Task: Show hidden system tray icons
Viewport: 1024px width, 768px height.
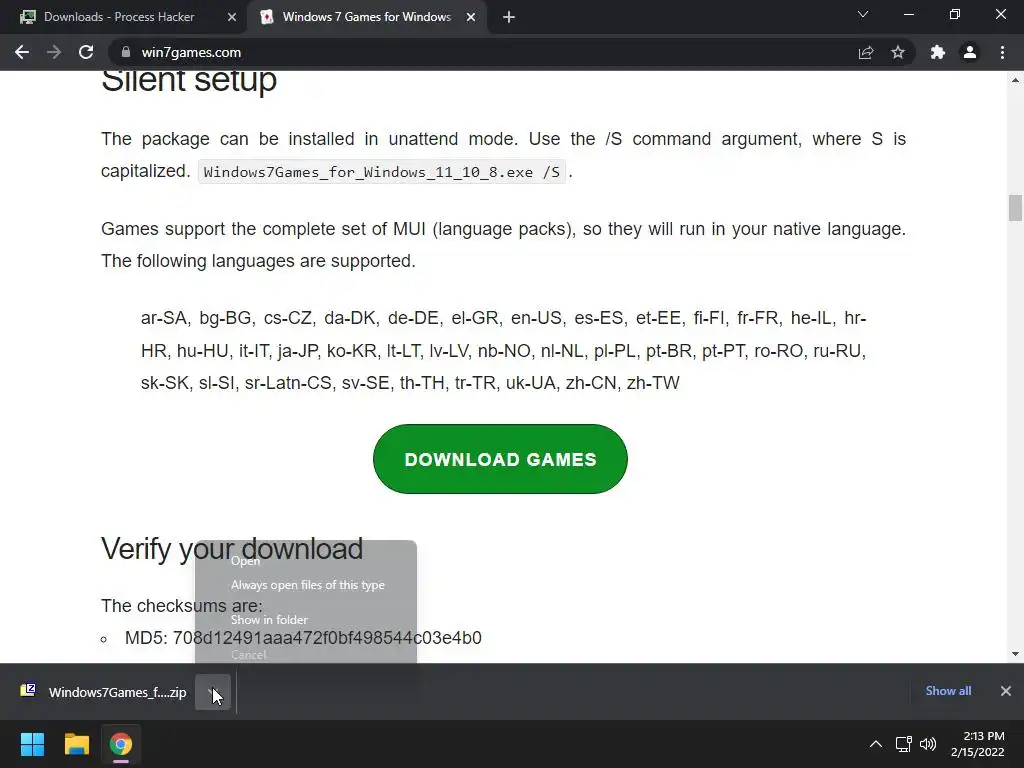Action: point(876,744)
